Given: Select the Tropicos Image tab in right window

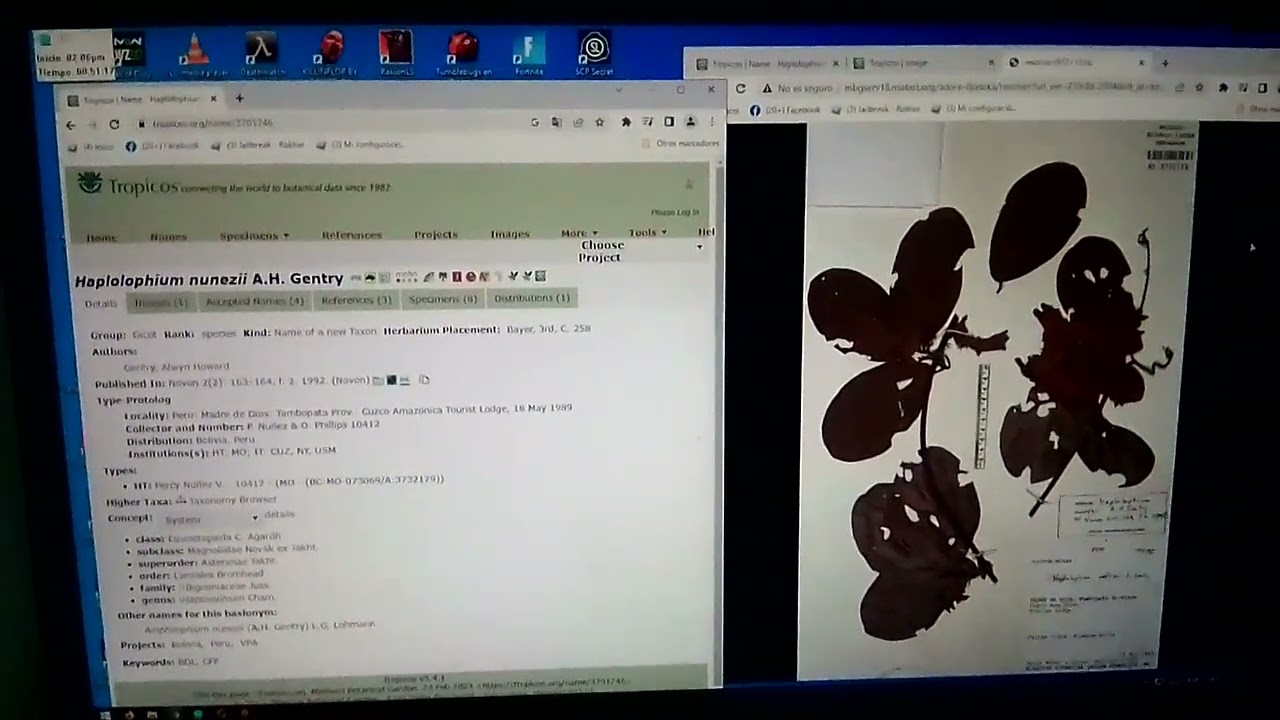Looking at the screenshot, I should pyautogui.click(x=922, y=63).
